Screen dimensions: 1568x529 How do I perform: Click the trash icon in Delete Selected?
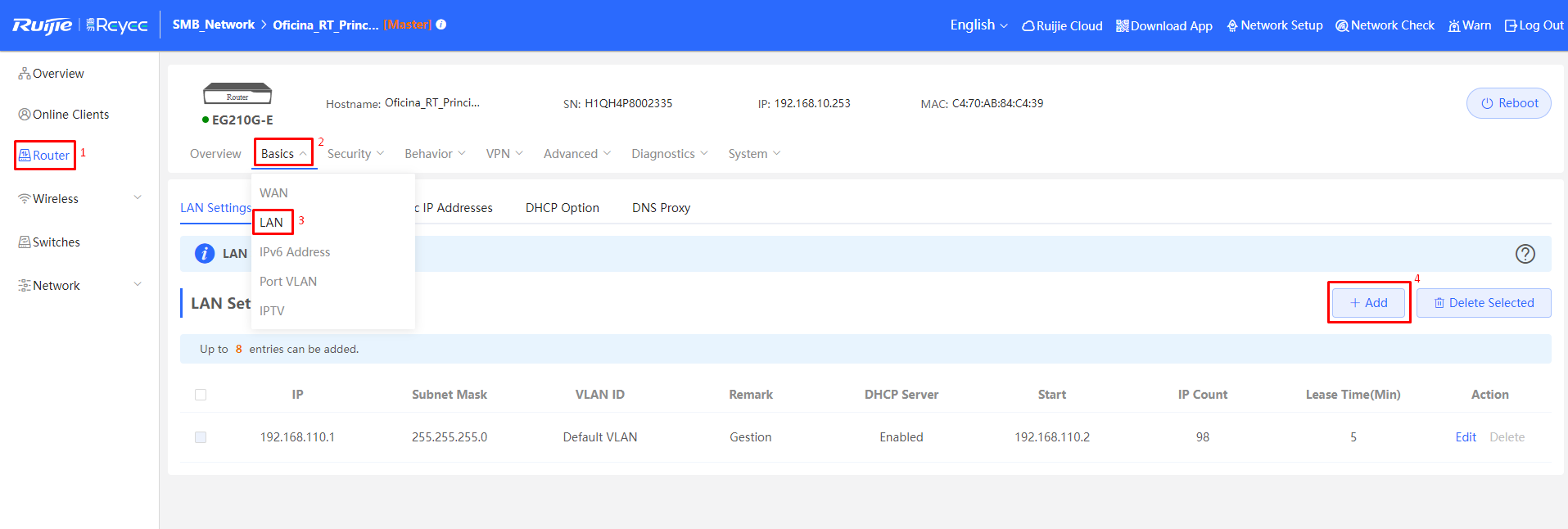click(x=1439, y=303)
